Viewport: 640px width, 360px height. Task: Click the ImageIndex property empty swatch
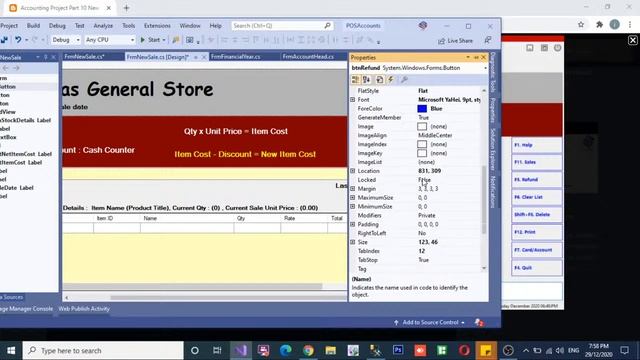(x=422, y=144)
